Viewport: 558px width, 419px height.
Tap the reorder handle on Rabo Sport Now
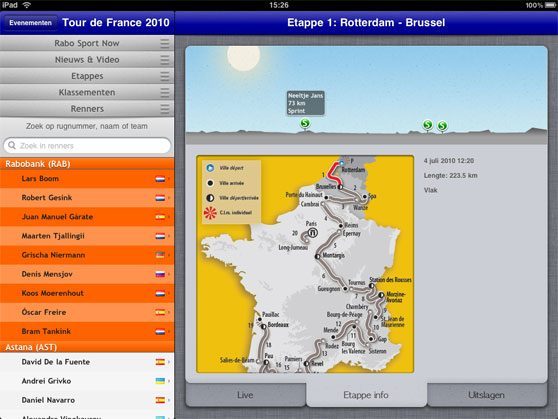(164, 43)
